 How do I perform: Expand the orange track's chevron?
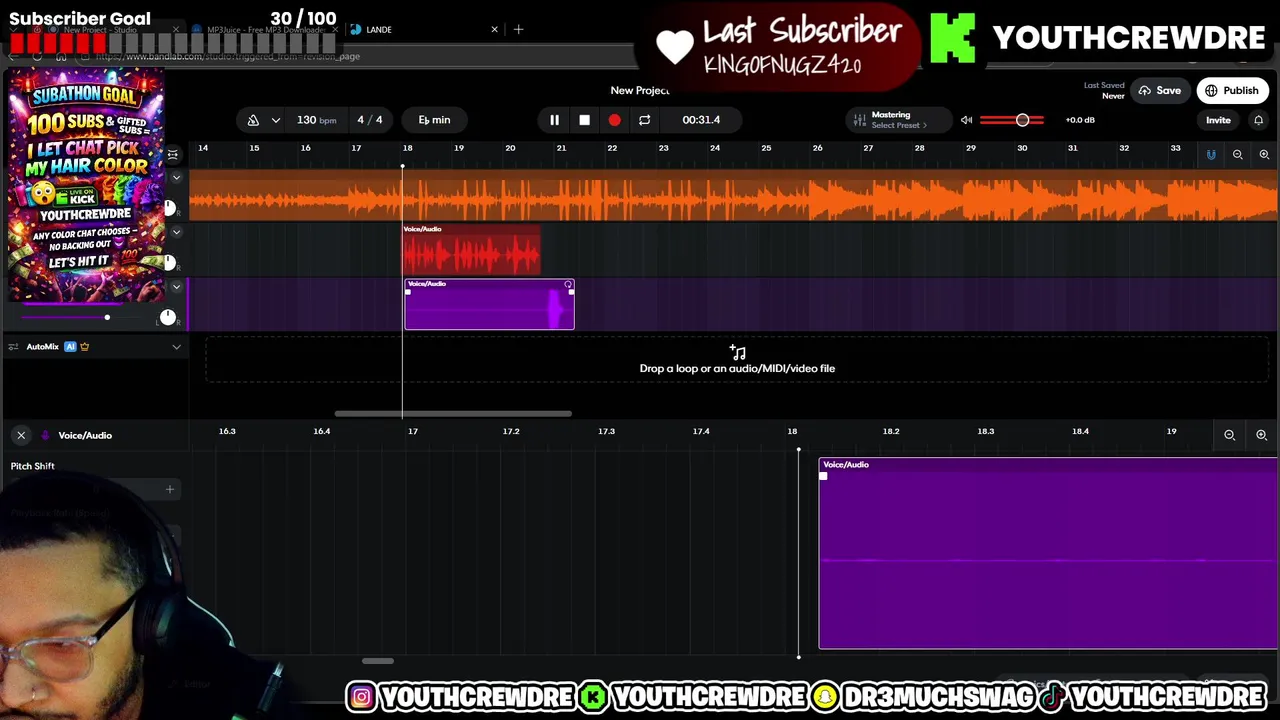coord(176,178)
